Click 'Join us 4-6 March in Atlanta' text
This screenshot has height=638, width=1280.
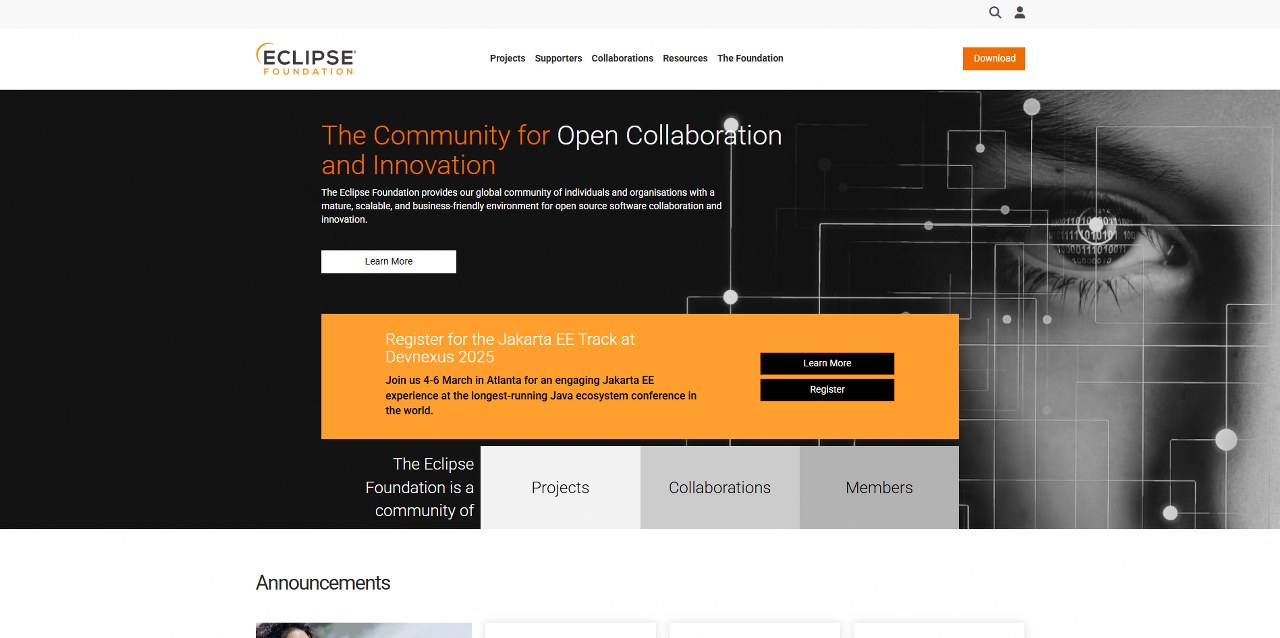[x=541, y=396]
